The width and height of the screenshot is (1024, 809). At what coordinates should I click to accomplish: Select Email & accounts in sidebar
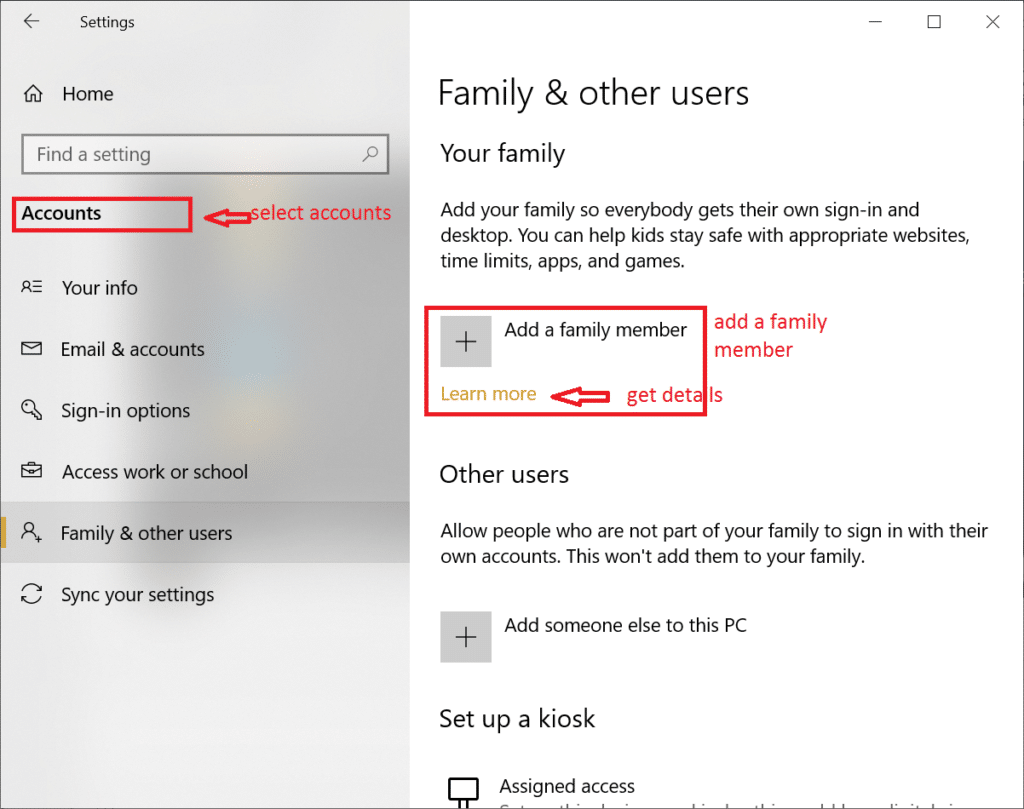[x=132, y=350]
